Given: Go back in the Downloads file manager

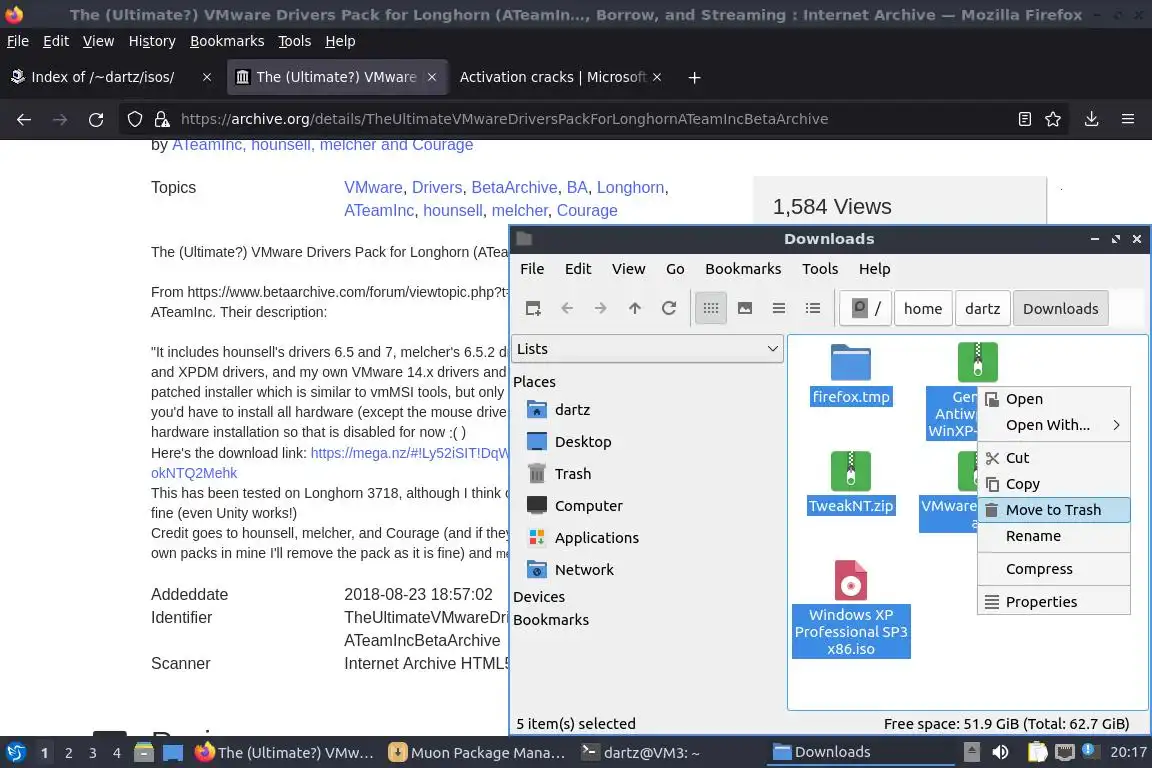Looking at the screenshot, I should tap(566, 309).
